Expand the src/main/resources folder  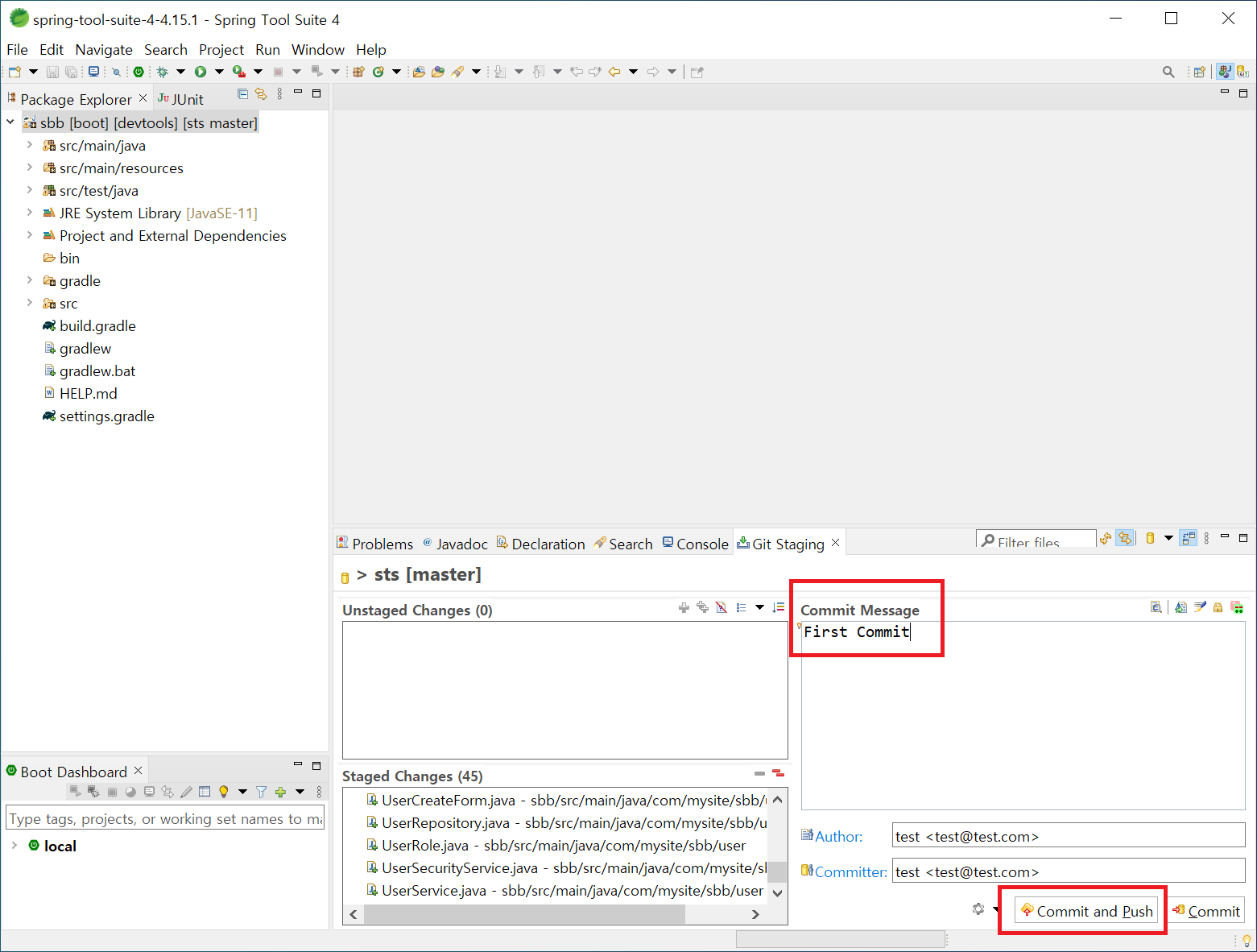point(30,168)
